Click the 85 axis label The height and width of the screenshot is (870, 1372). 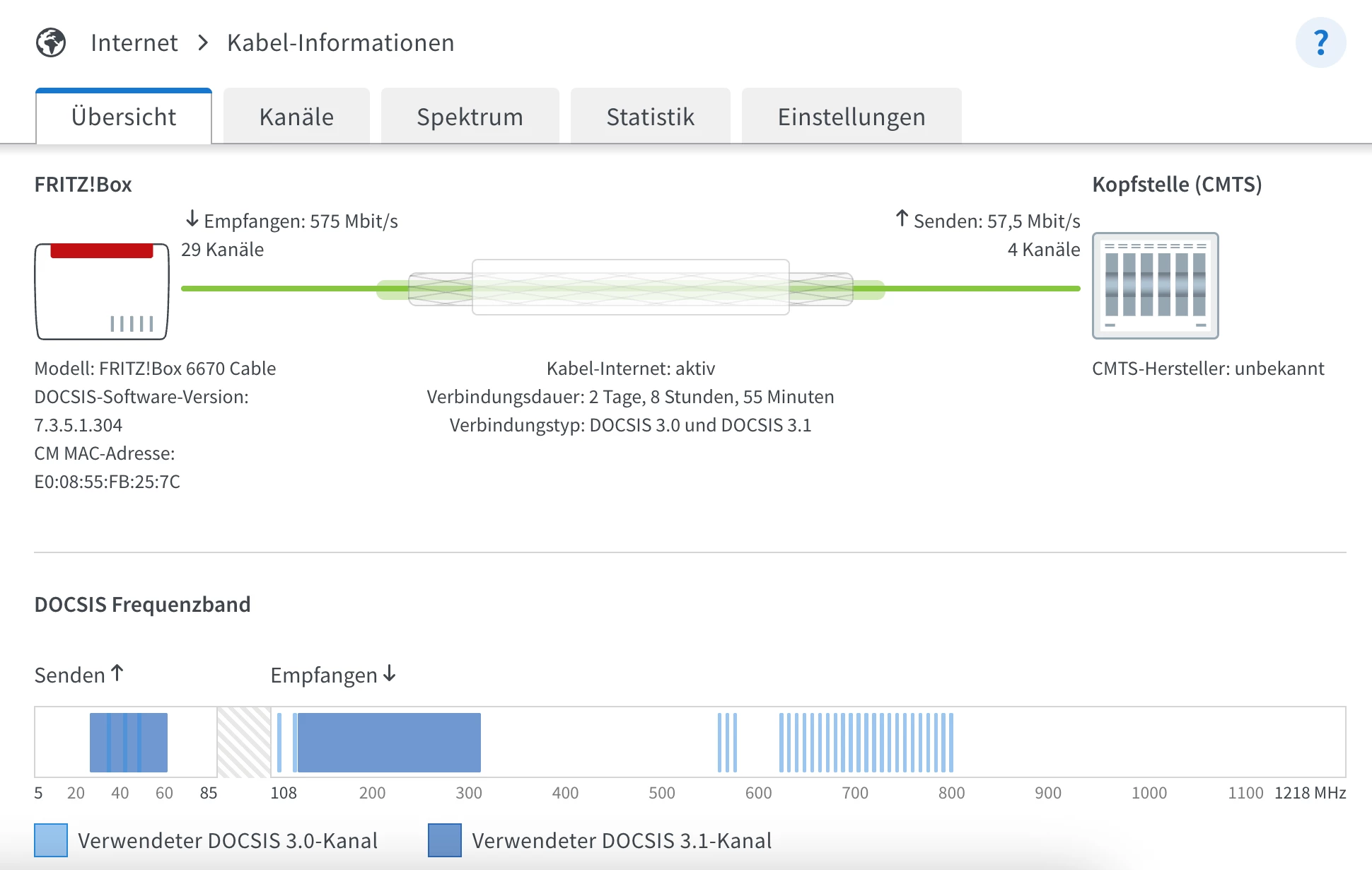[x=209, y=793]
